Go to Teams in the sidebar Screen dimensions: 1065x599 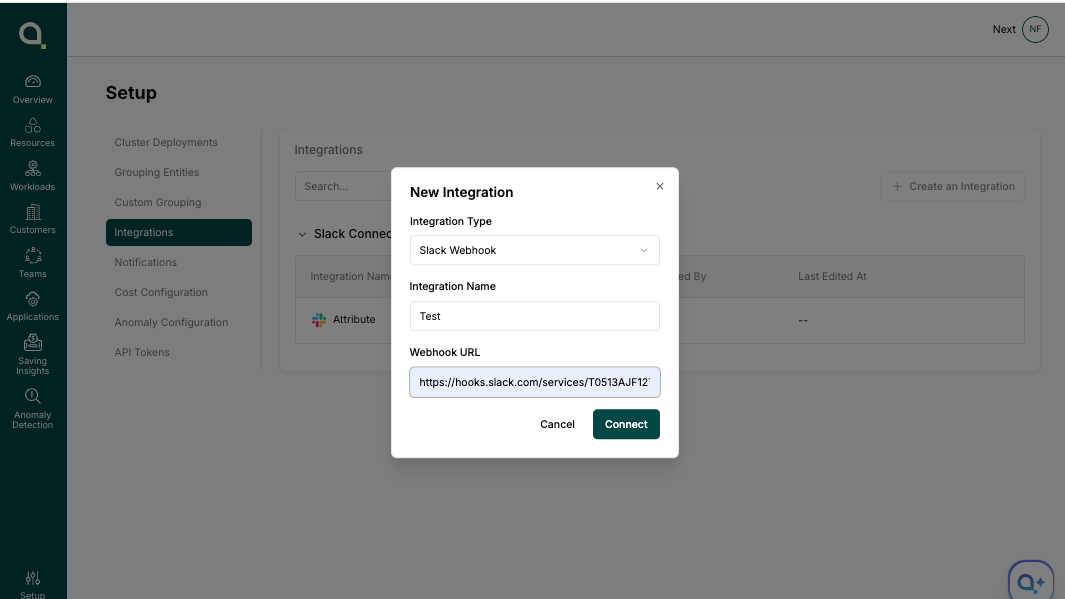click(33, 264)
